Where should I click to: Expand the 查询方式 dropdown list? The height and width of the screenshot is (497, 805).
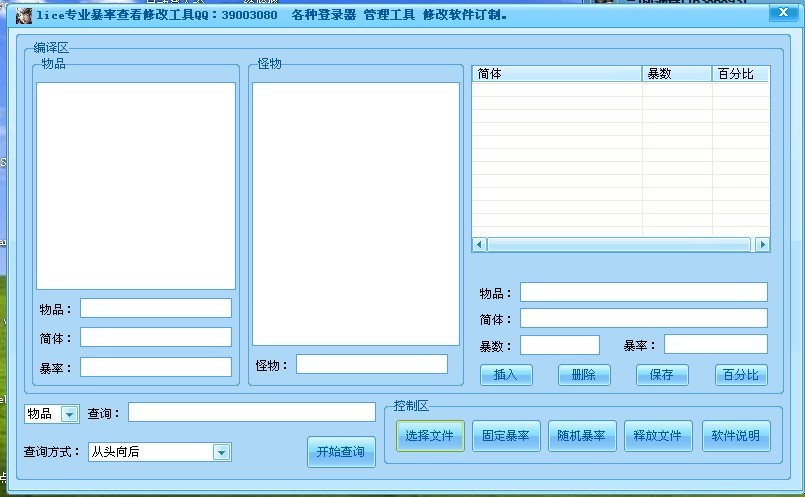(x=221, y=452)
